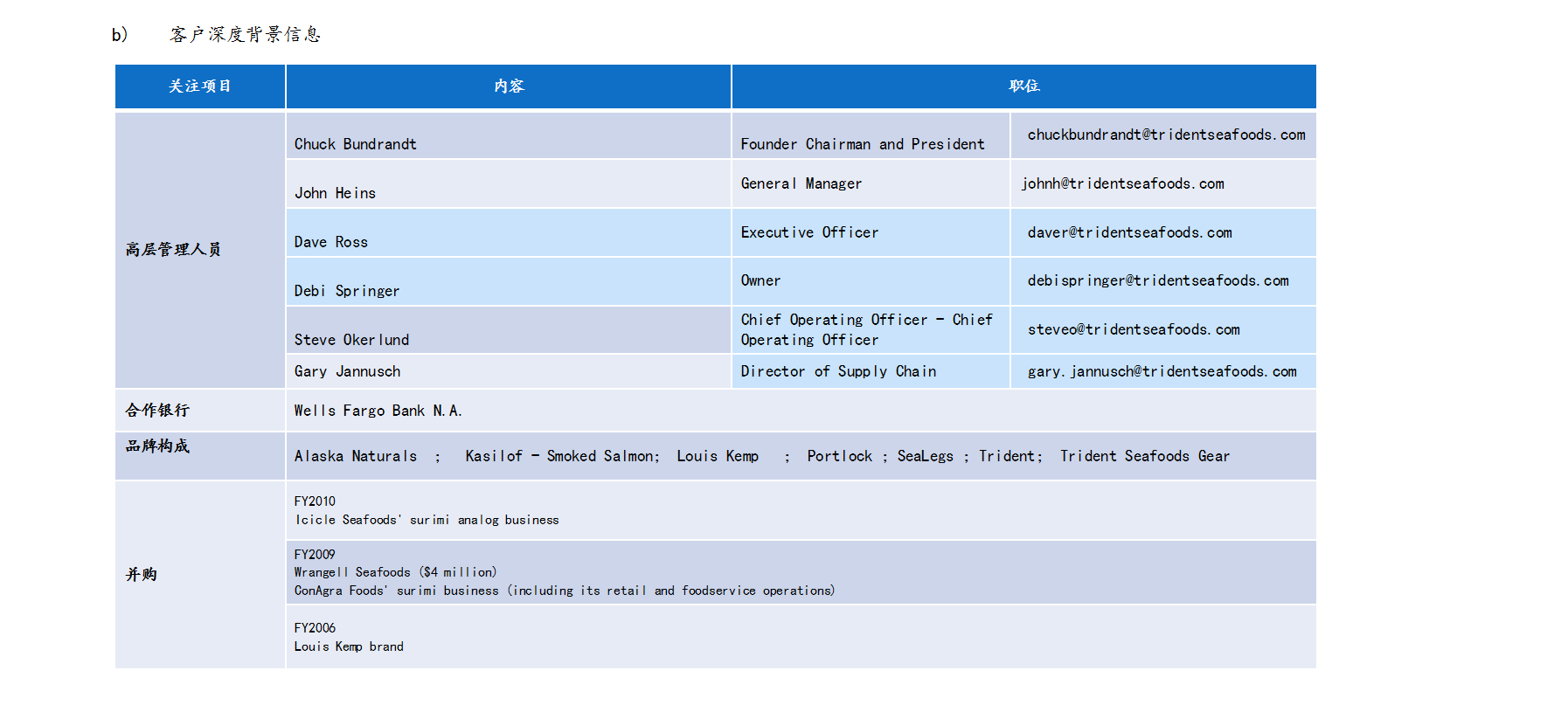Viewport: 1568px width, 712px height.
Task: Select the brand Portlock
Action: click(x=839, y=456)
